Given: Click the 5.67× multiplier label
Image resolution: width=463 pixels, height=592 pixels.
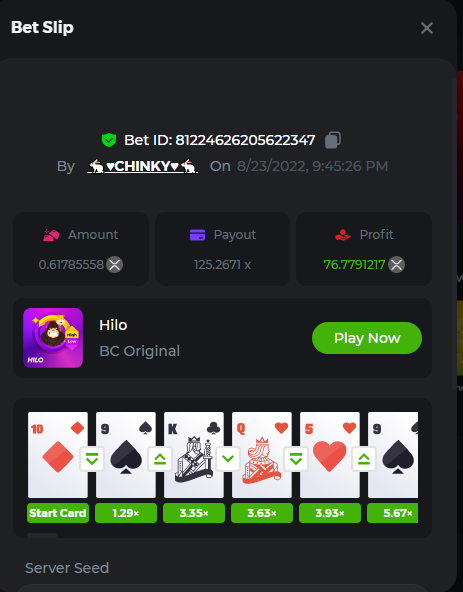Looking at the screenshot, I should 393,513.
